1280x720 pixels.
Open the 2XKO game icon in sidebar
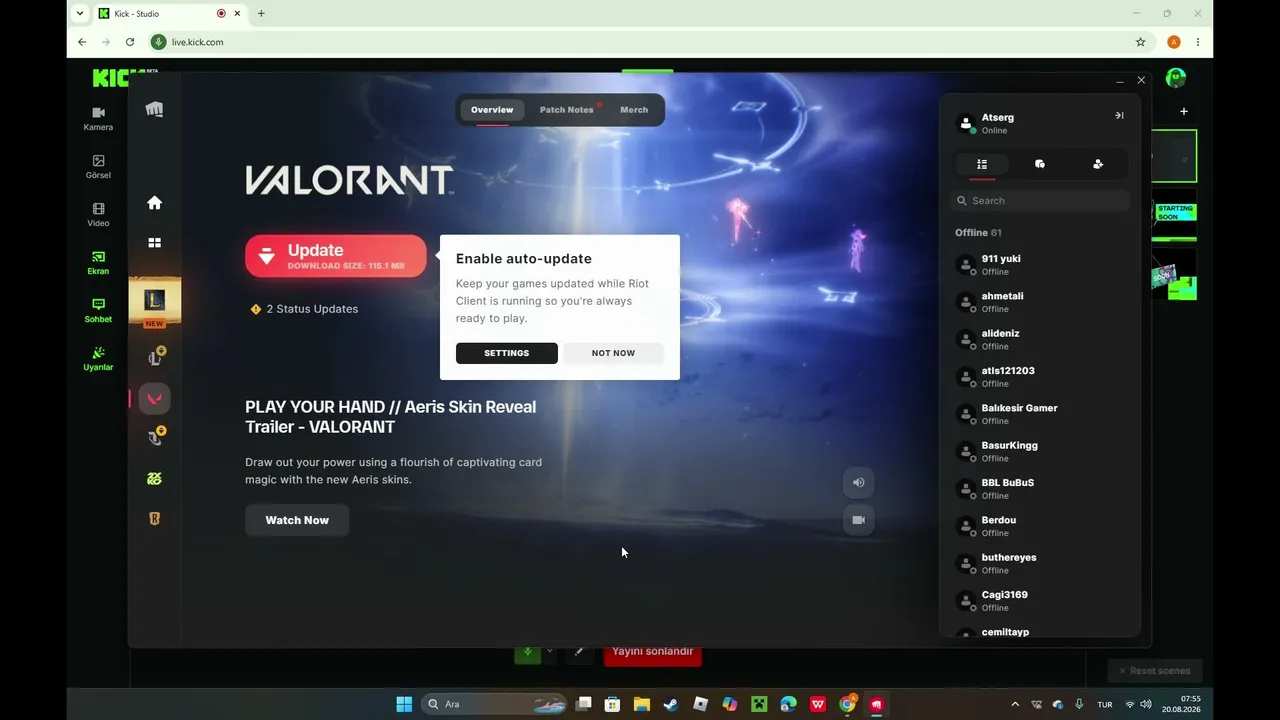coord(154,479)
